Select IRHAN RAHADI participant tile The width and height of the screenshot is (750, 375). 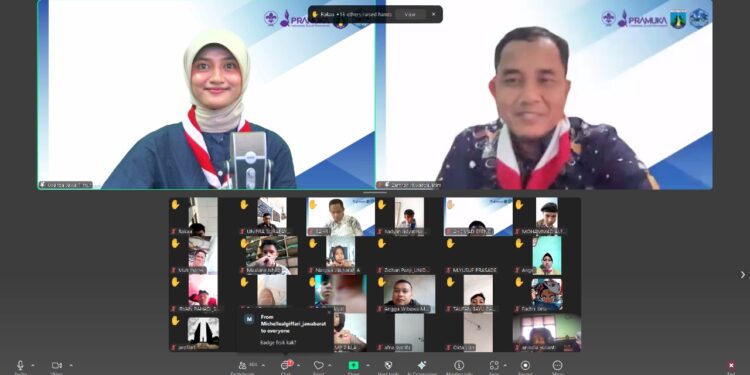(203, 294)
